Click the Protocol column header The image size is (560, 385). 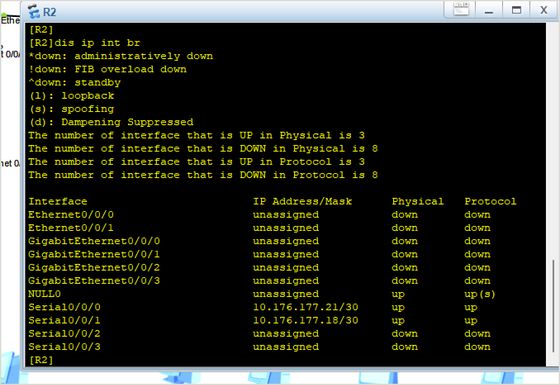pyautogui.click(x=490, y=201)
